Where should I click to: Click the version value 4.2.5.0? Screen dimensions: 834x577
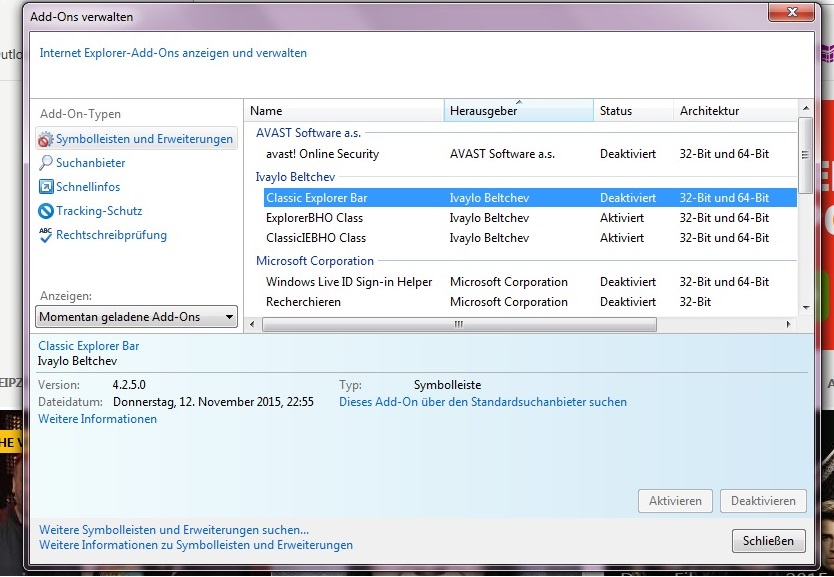tap(129, 385)
